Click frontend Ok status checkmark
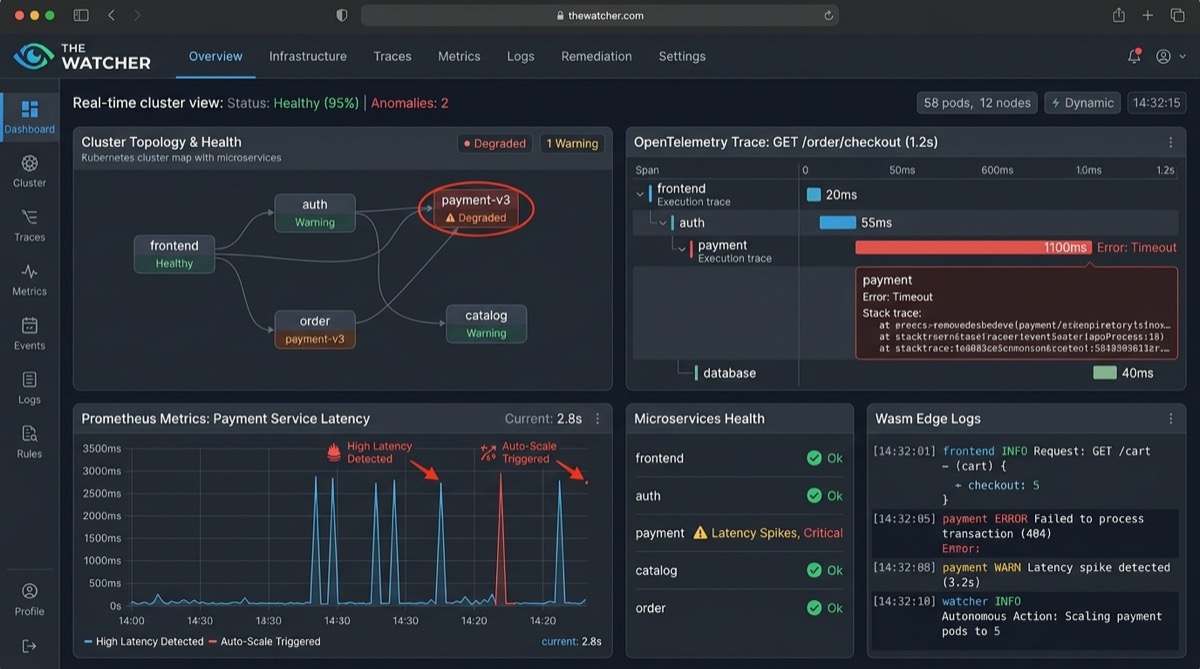1200x669 pixels. [x=814, y=458]
